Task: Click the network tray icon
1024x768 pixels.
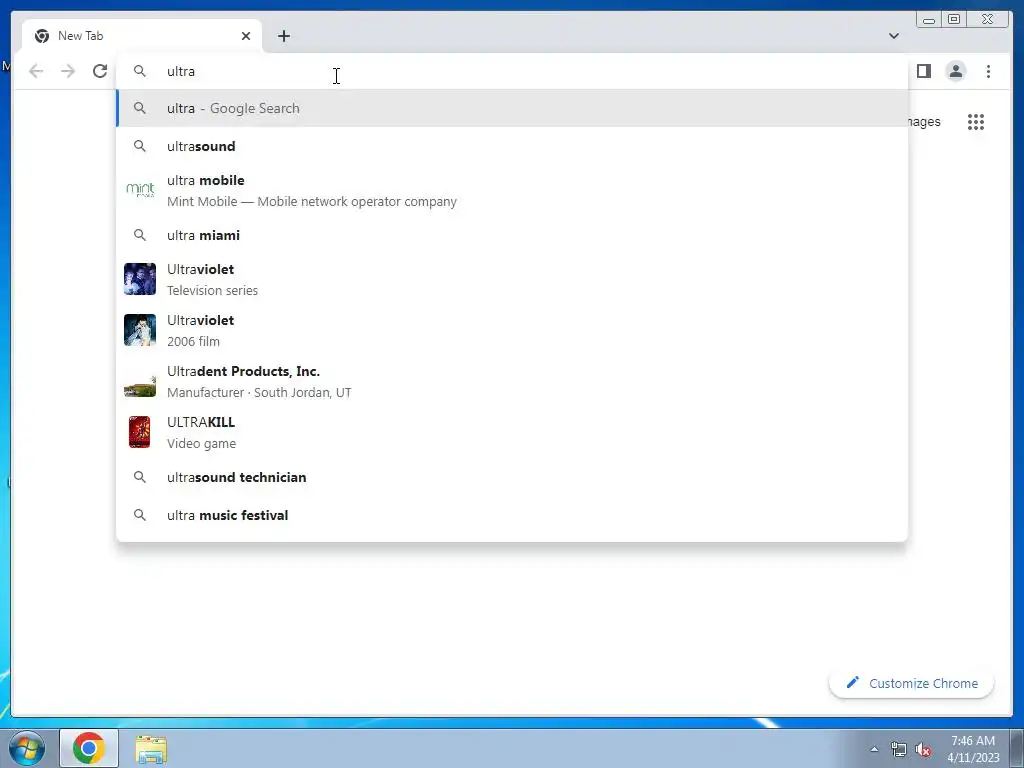Action: [x=899, y=750]
